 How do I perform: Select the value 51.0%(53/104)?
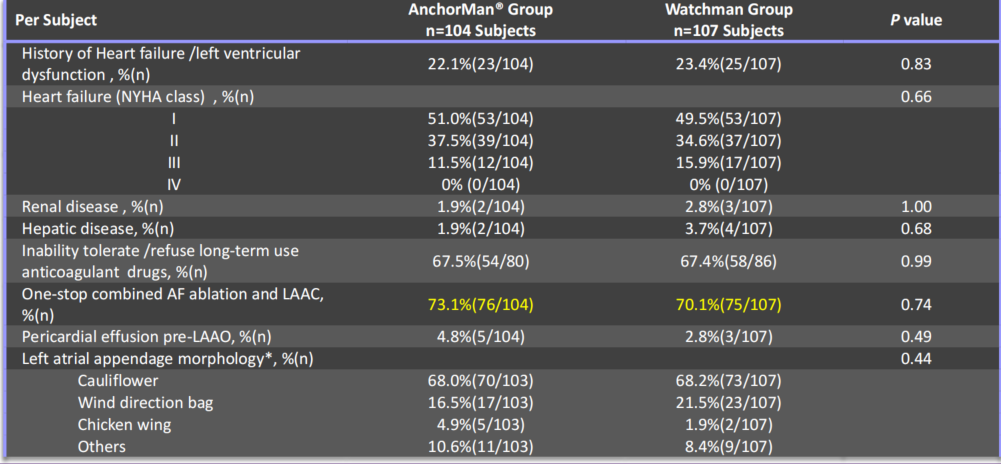click(x=480, y=119)
